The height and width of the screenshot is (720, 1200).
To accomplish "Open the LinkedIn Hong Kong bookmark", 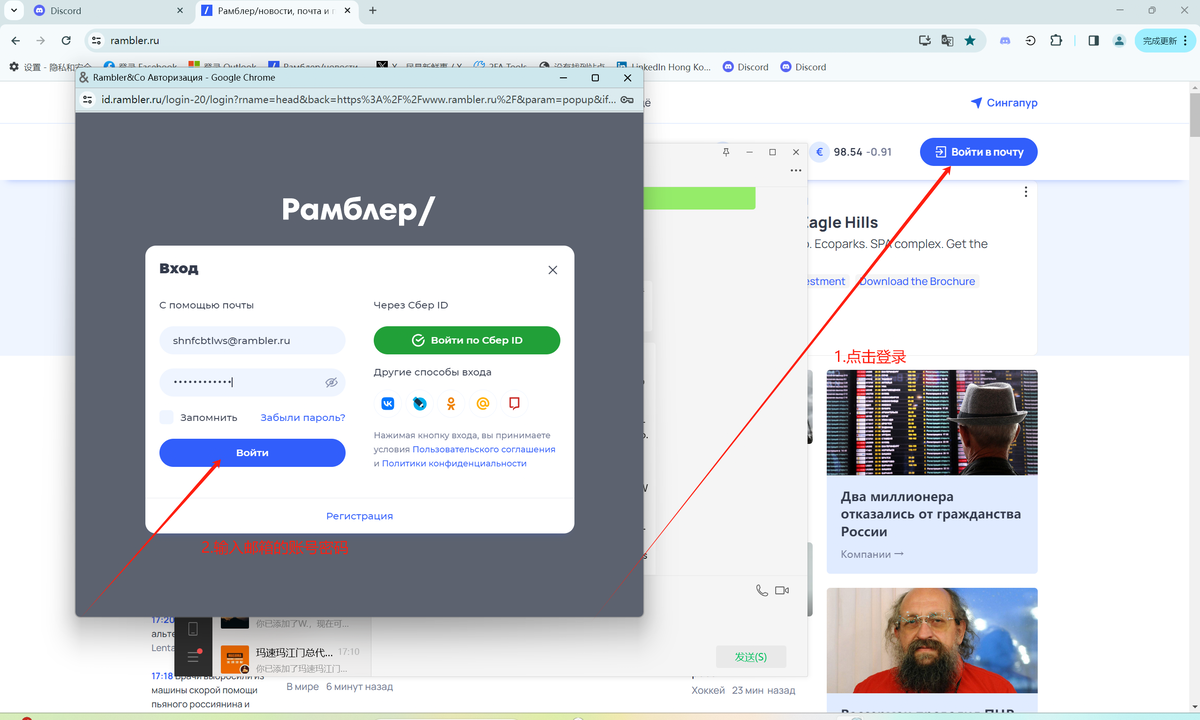I will pyautogui.click(x=664, y=67).
